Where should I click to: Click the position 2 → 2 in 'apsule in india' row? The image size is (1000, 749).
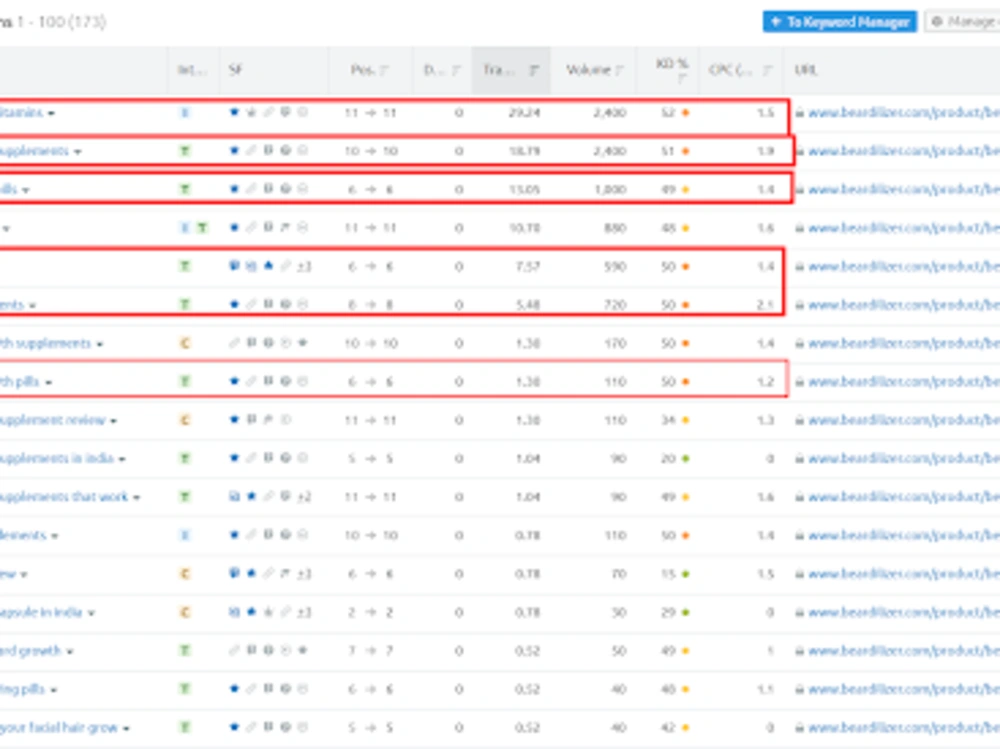(x=371, y=612)
